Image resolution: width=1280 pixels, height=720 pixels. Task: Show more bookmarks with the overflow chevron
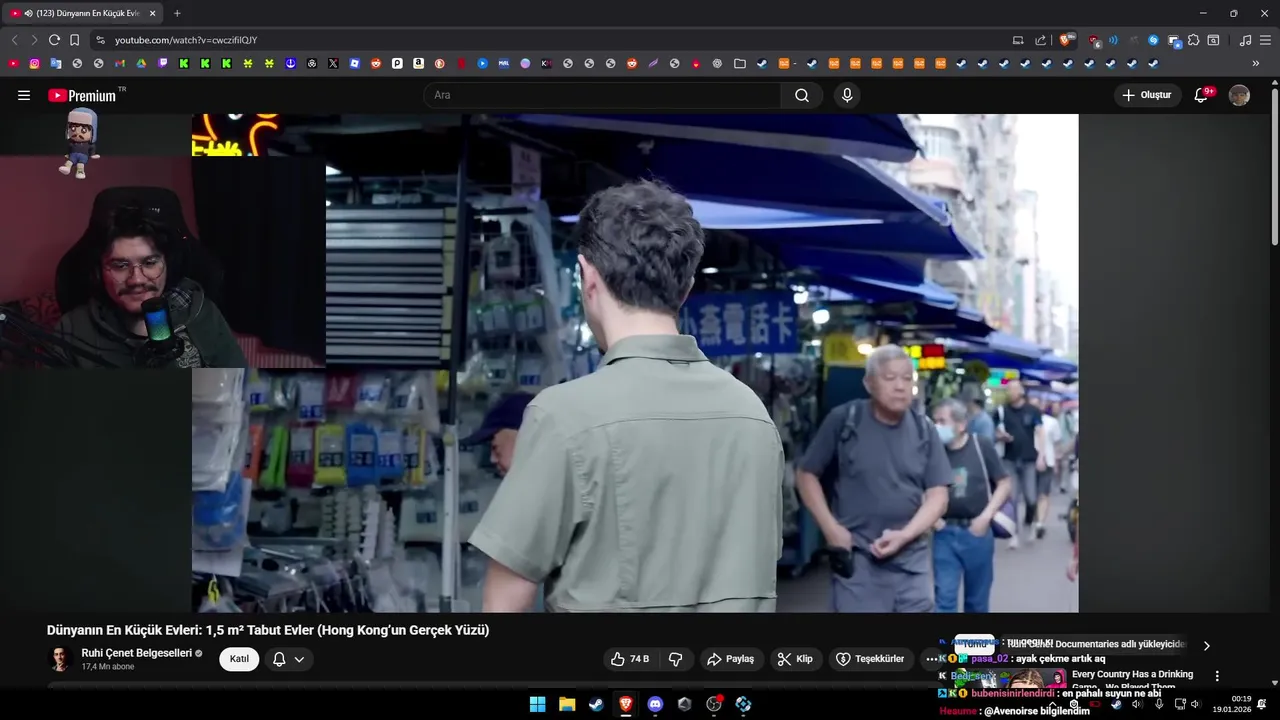(x=1256, y=63)
